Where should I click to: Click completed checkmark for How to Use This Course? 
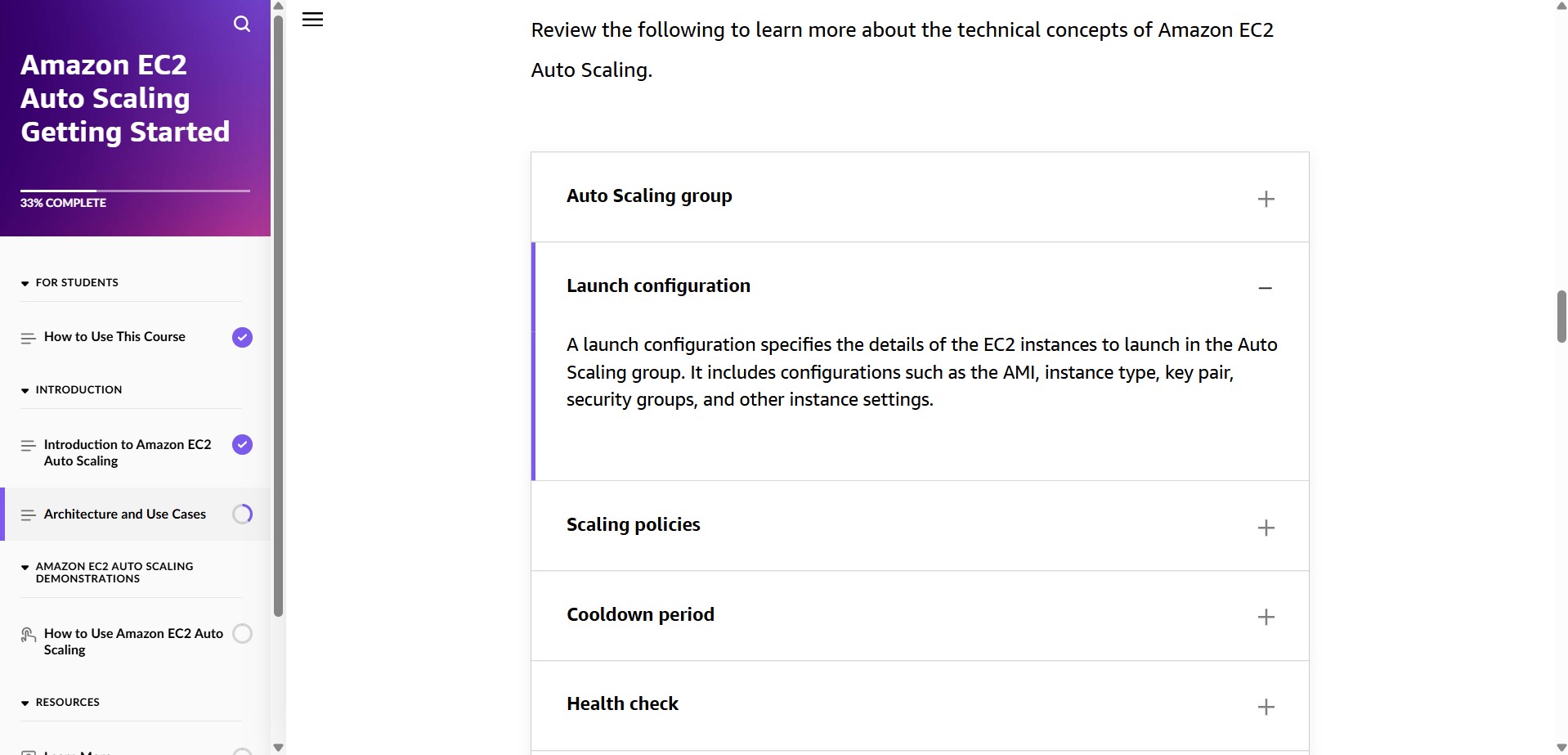pos(242,337)
